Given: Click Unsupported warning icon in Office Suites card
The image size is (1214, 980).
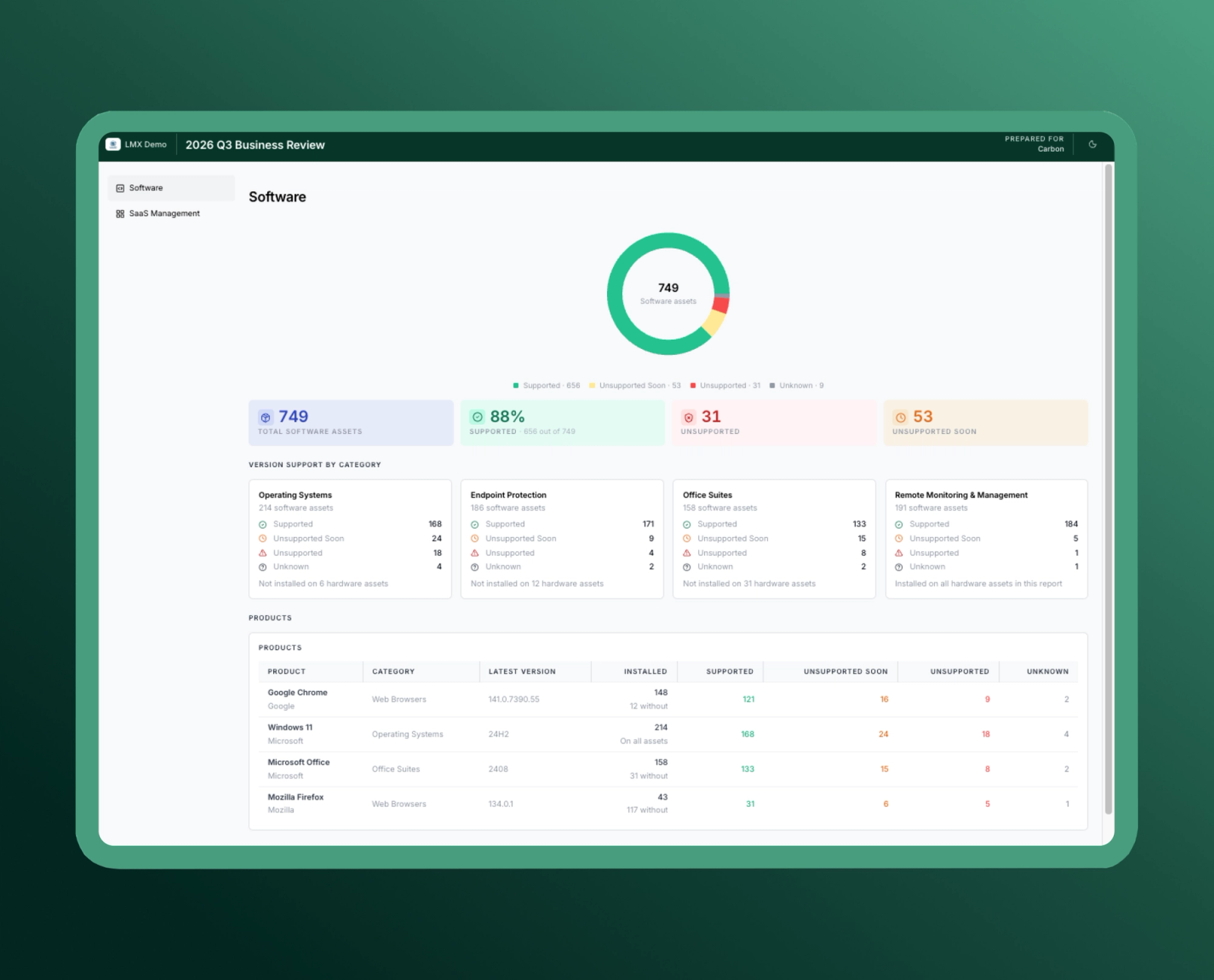Looking at the screenshot, I should (x=687, y=553).
